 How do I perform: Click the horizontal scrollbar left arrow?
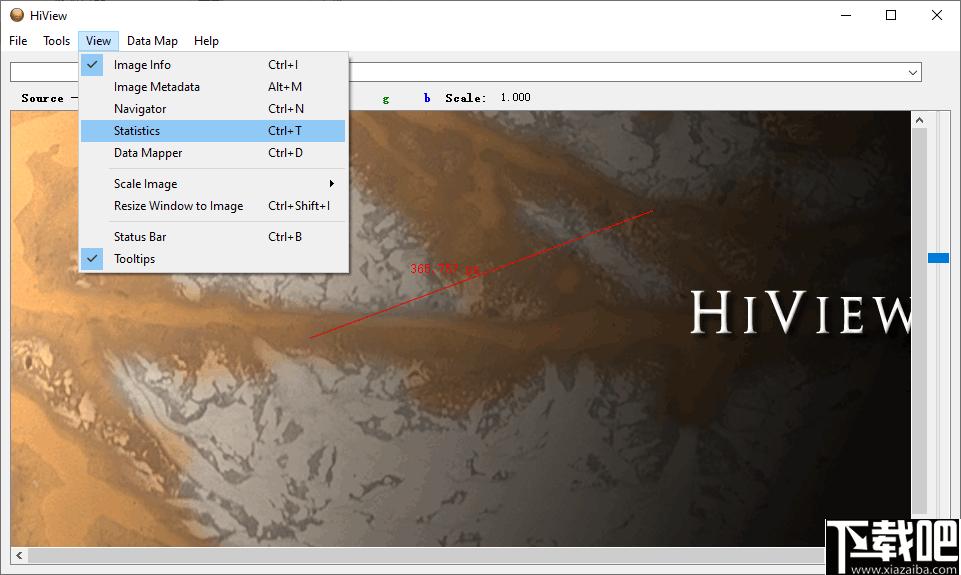tap(19, 555)
